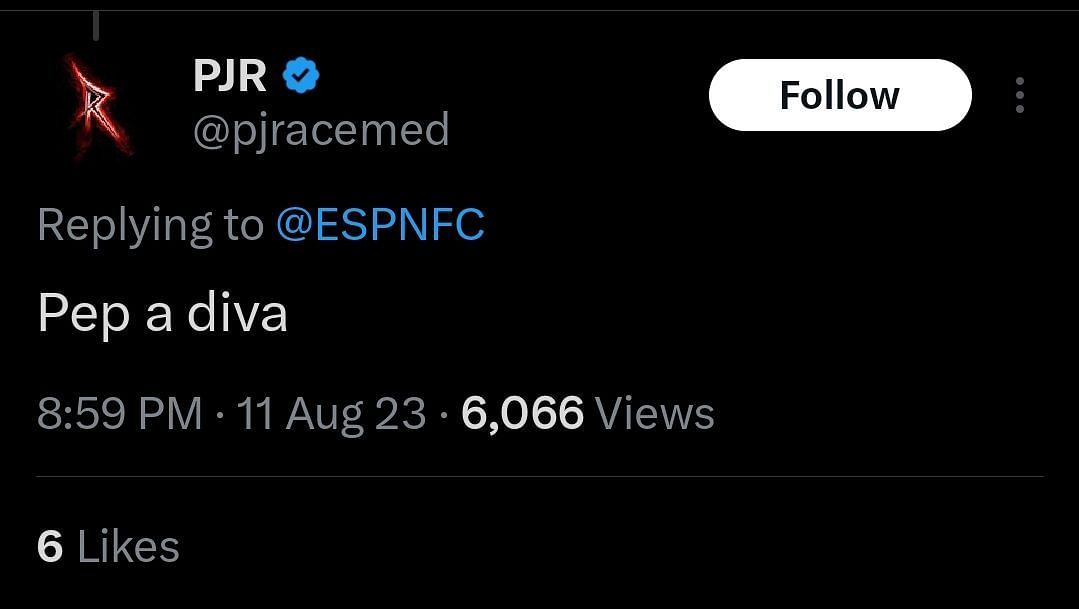The height and width of the screenshot is (609, 1079).
Task: Click the "Replying to" label
Action: tap(150, 225)
